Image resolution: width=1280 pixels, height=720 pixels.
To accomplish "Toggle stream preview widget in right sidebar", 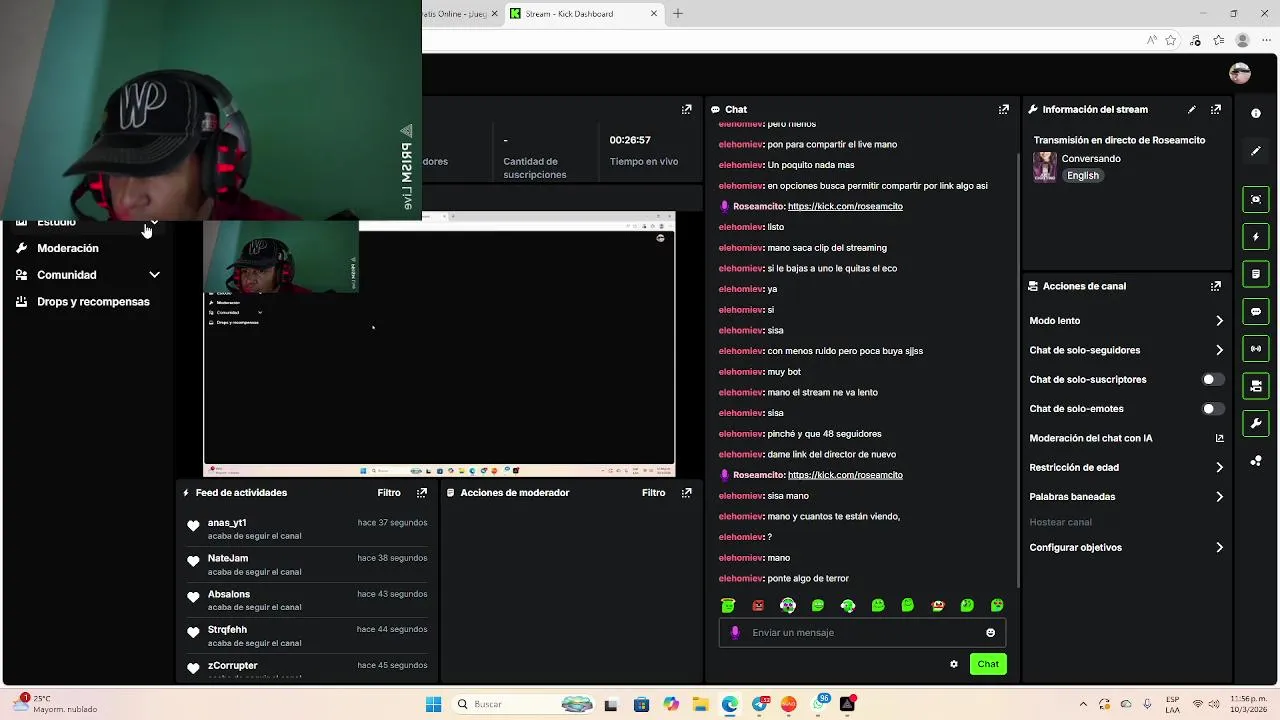I will pyautogui.click(x=1256, y=199).
